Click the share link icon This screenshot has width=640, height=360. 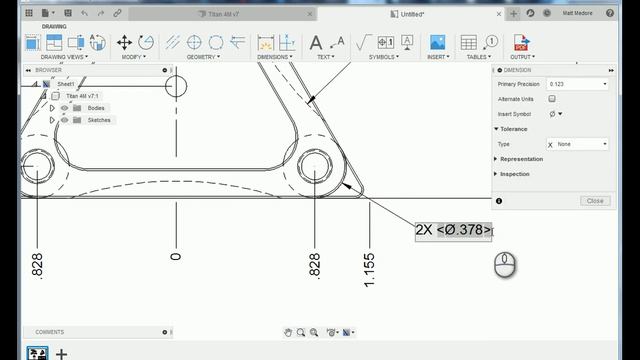(x=118, y=13)
